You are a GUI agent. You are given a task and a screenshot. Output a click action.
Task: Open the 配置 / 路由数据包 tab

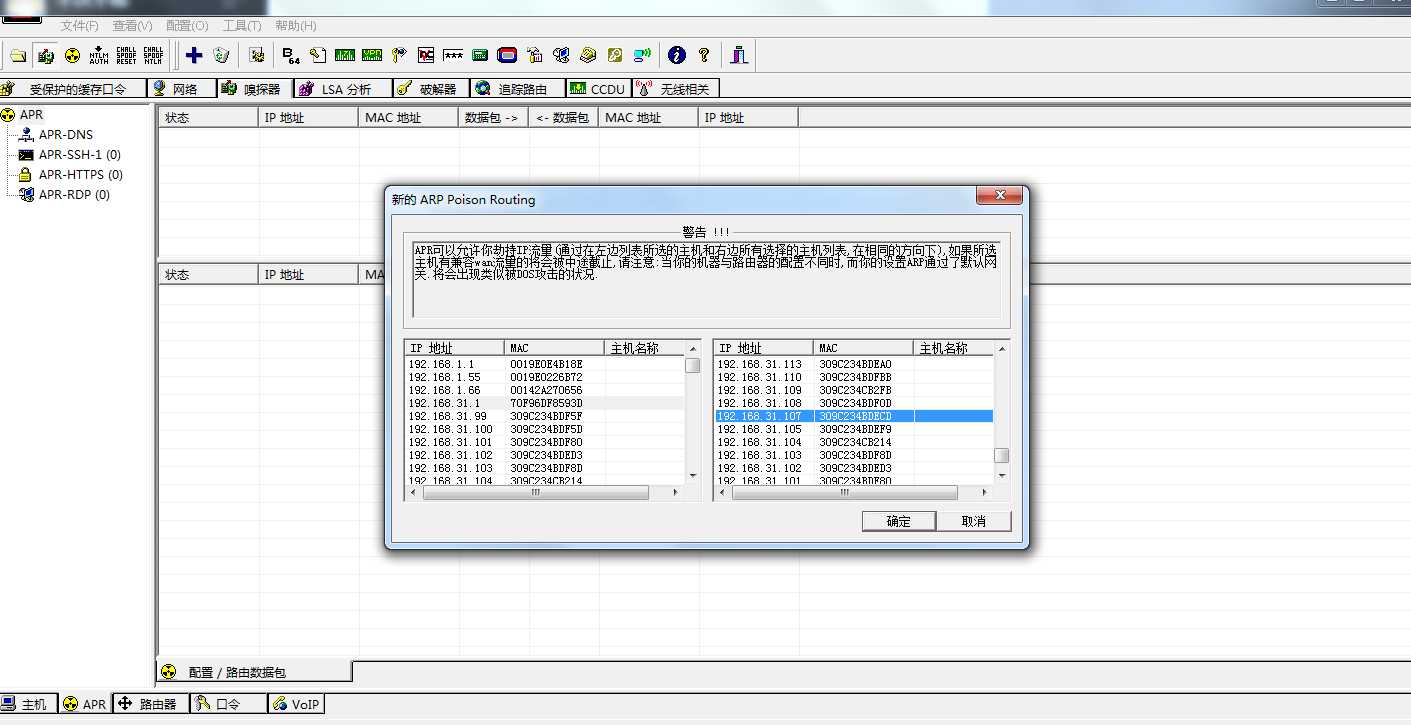point(255,672)
